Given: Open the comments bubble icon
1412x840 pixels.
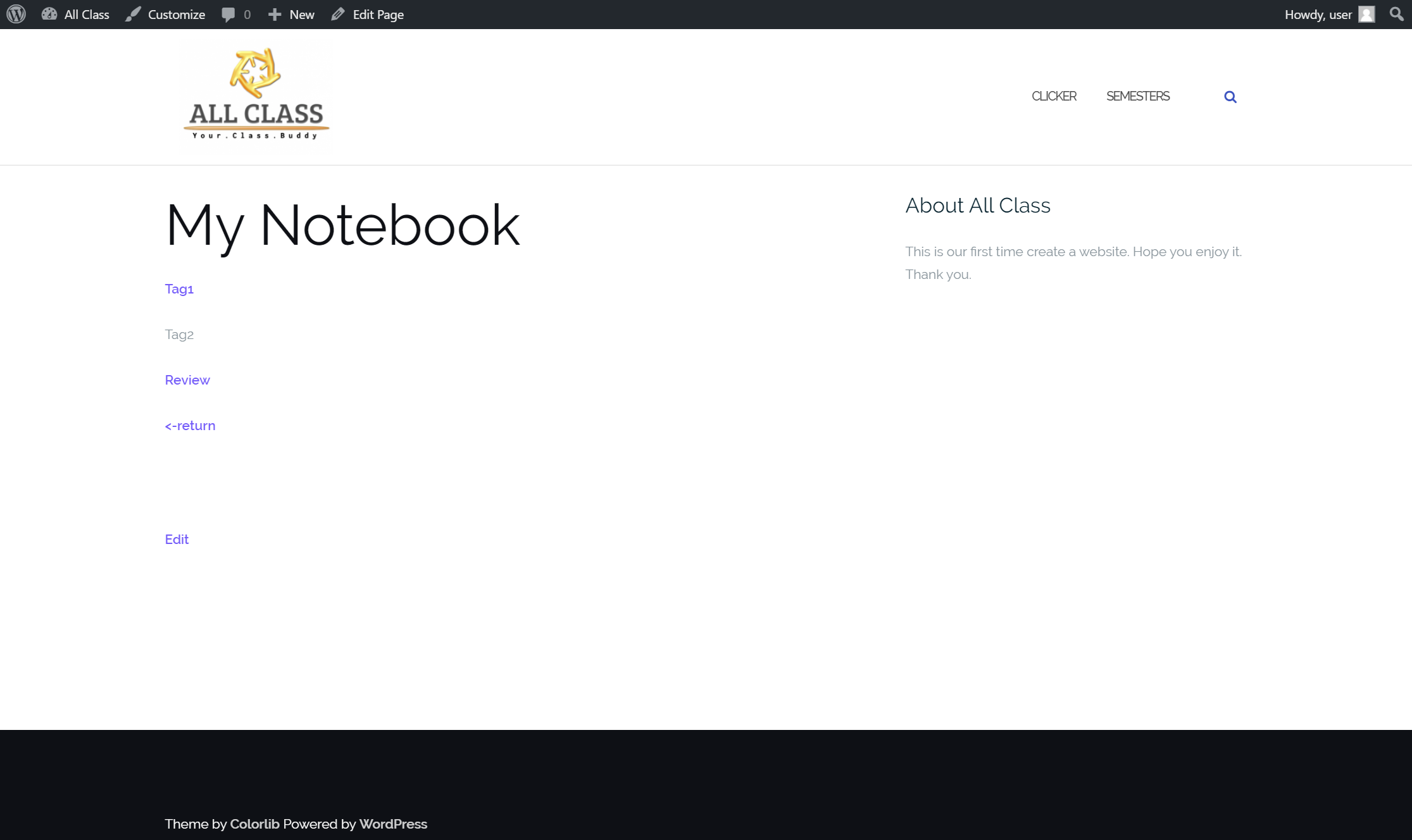Looking at the screenshot, I should click(x=228, y=14).
